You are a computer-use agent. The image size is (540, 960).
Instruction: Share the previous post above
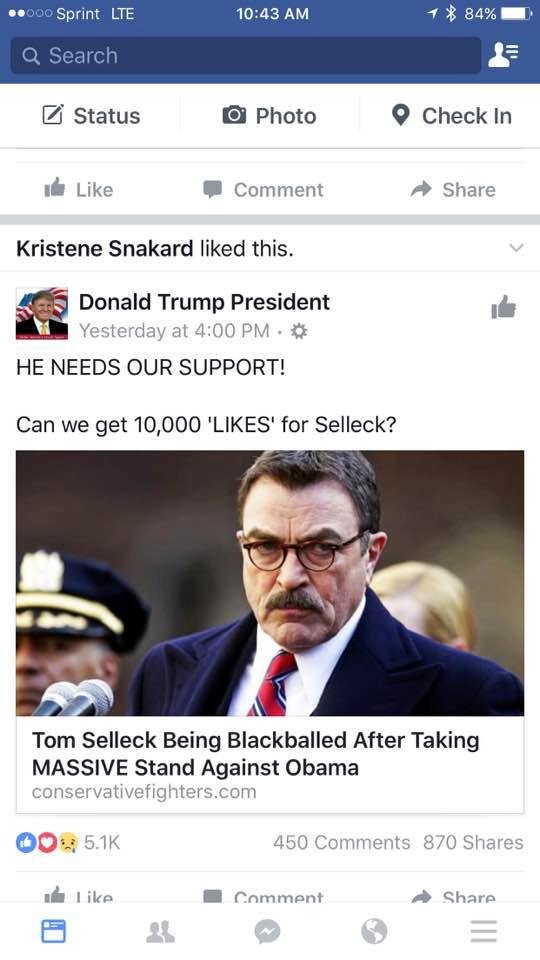(453, 189)
